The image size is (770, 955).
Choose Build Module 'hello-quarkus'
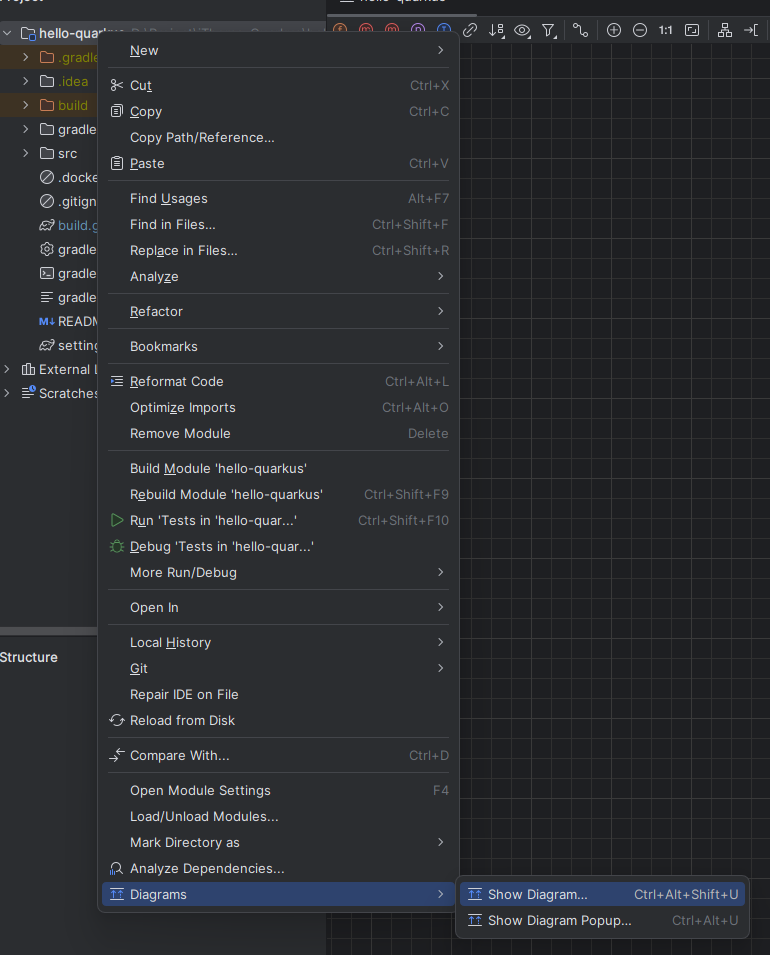pyautogui.click(x=278, y=468)
